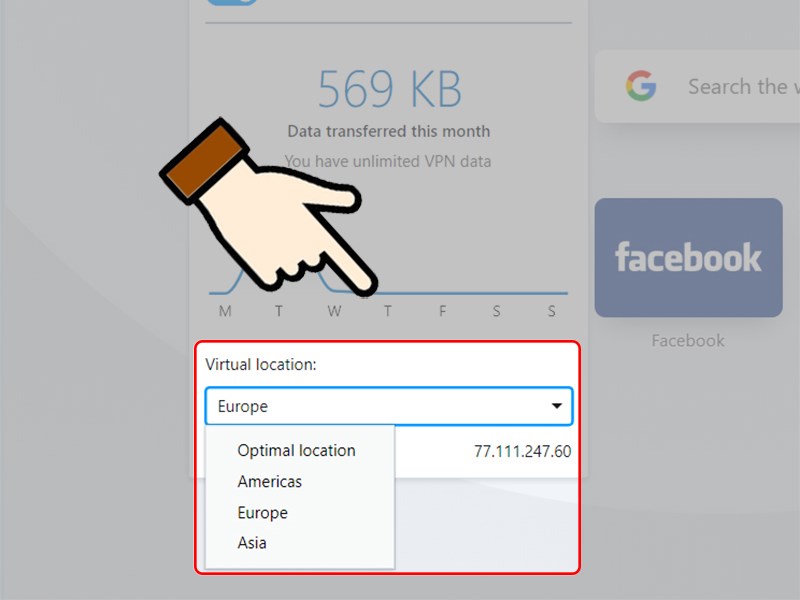Click the Virtual location dropdown arrow
Screen dimensions: 800x600
pos(556,407)
